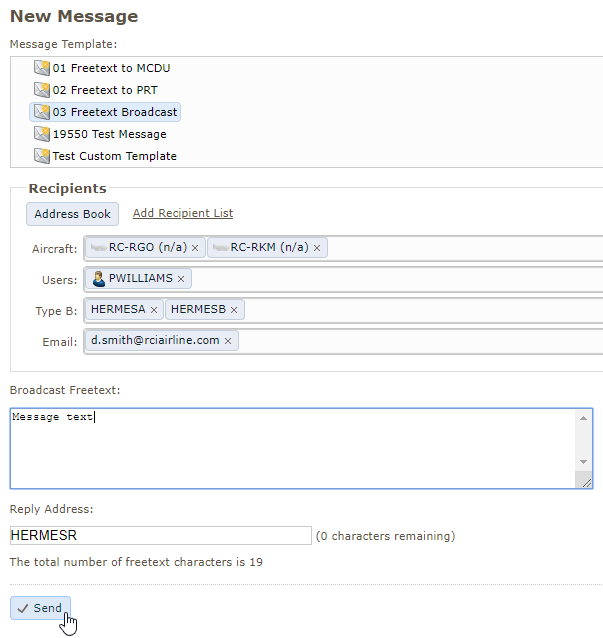Remove RC-RGO aircraft recipient
Screen dimensions: 603x638
[x=195, y=248]
